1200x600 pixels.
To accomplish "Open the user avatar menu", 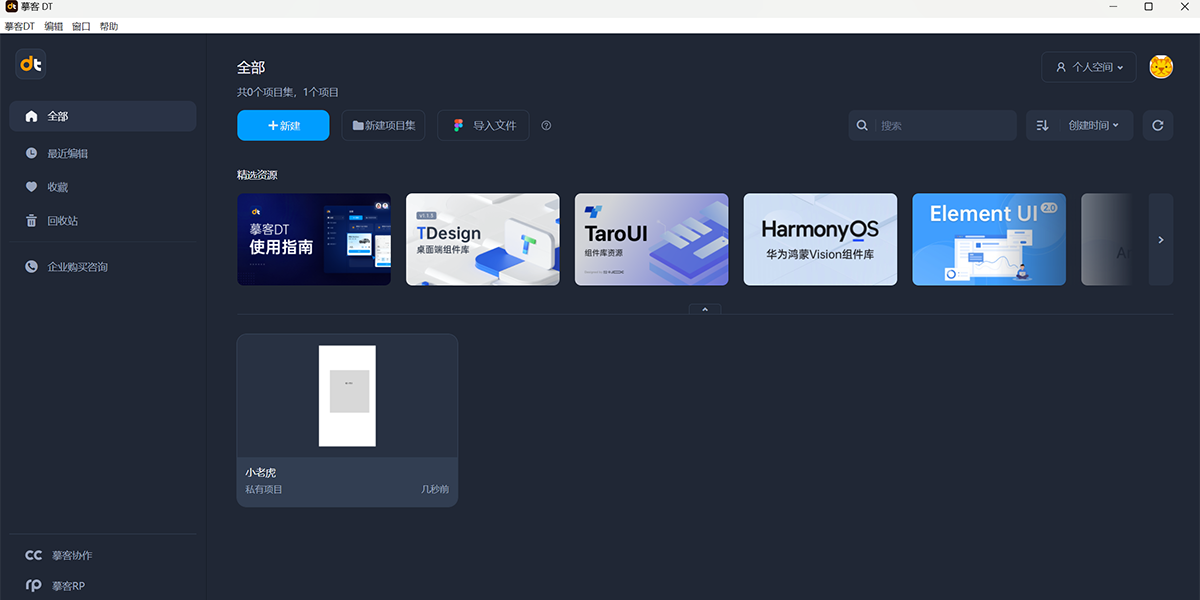I will [x=1161, y=67].
